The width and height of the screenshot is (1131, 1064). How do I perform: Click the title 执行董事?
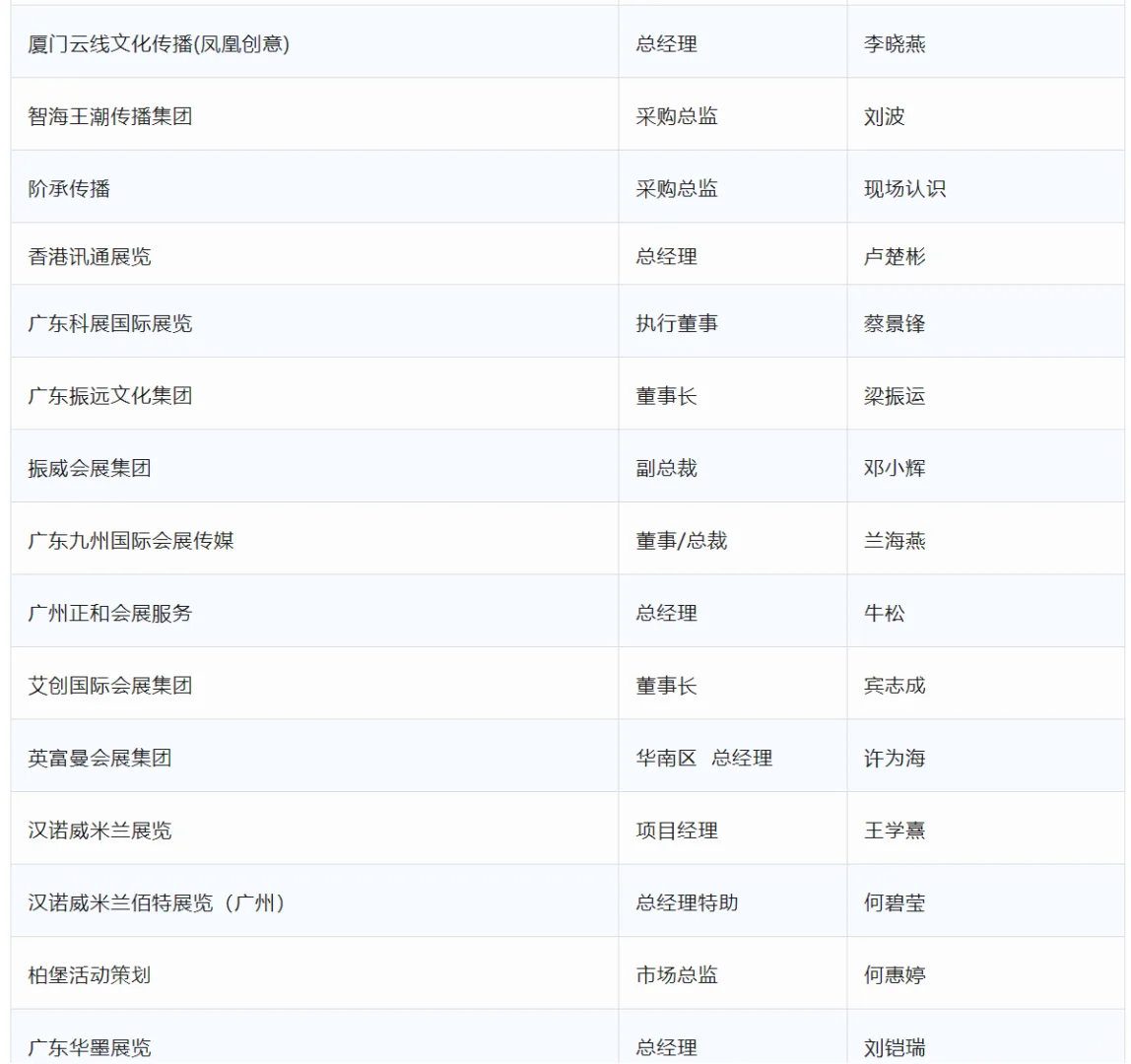click(677, 323)
